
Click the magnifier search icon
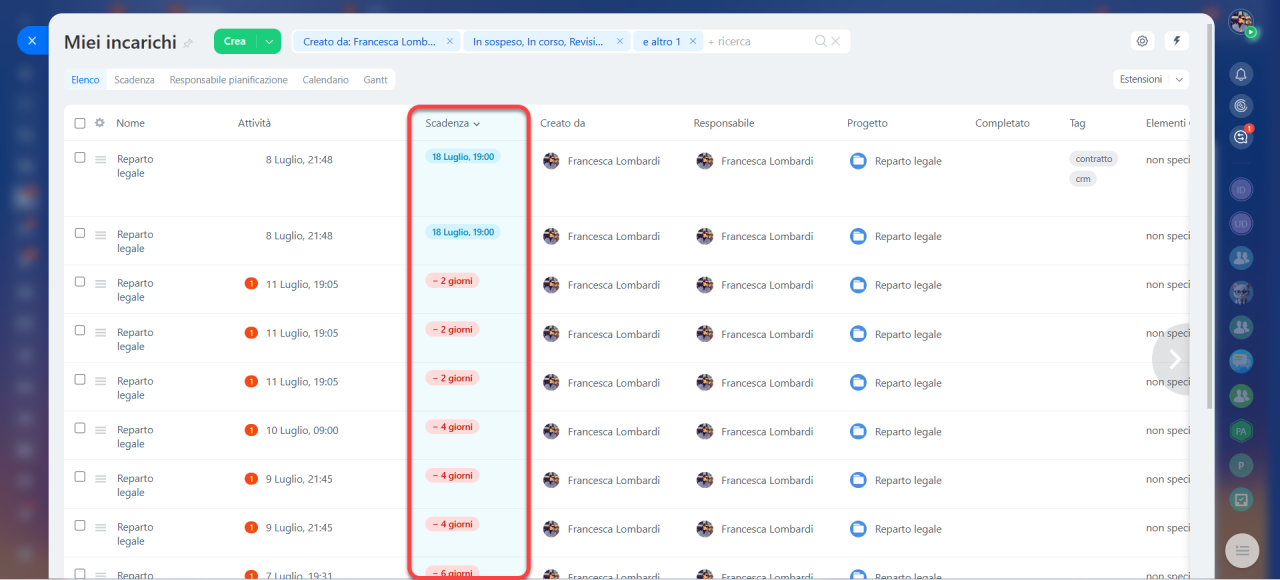821,41
